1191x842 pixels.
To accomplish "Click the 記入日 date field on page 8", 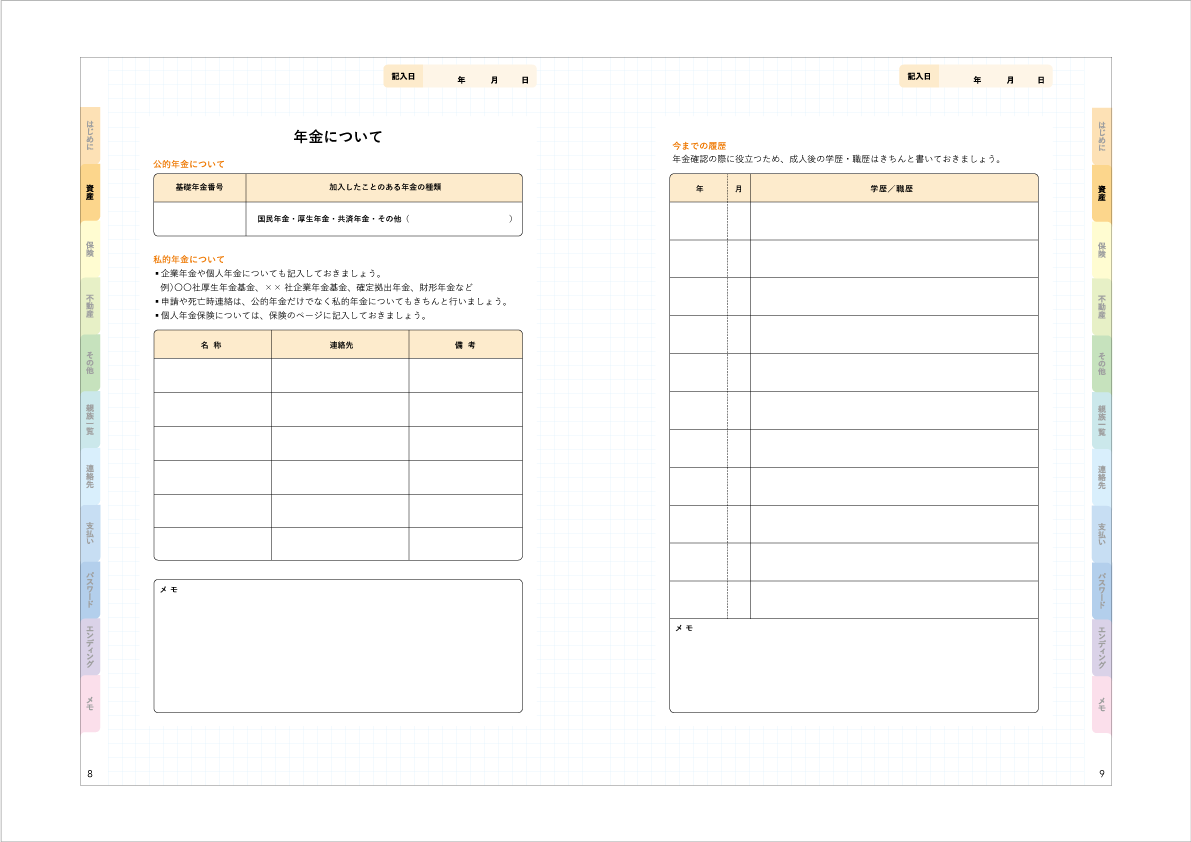I will click(478, 77).
